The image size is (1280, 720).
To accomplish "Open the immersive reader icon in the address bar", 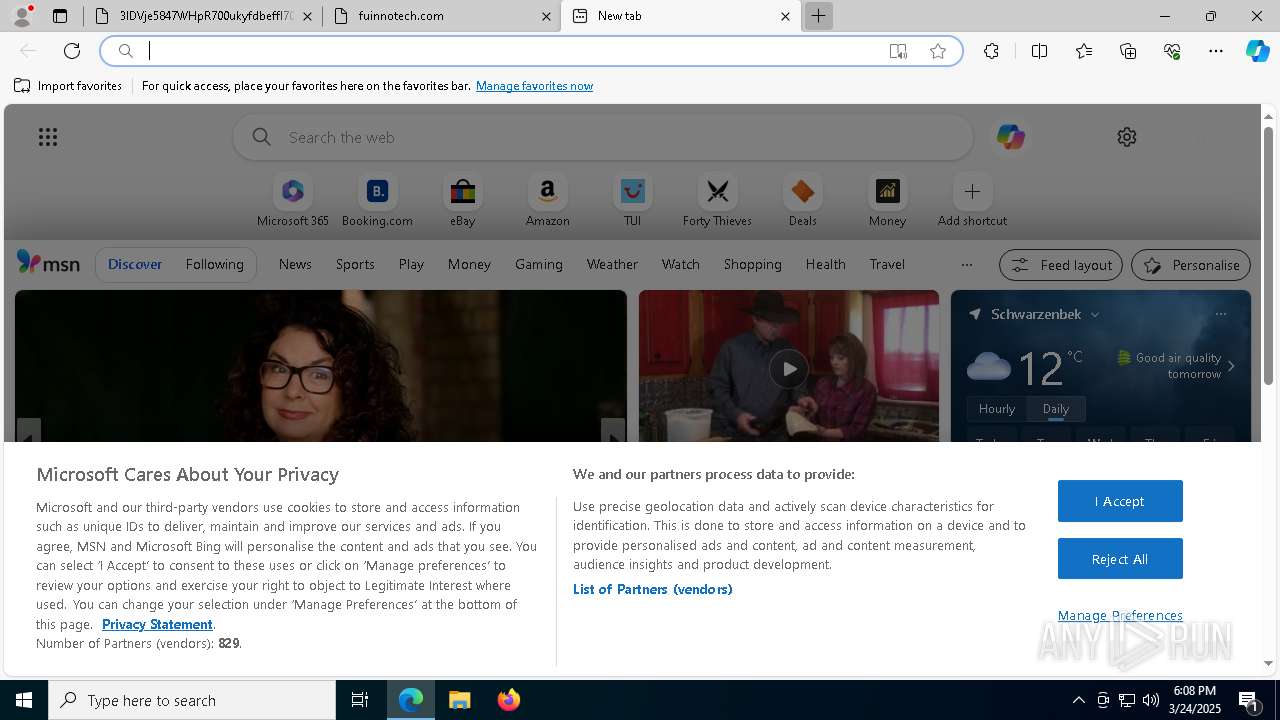I will [x=898, y=51].
